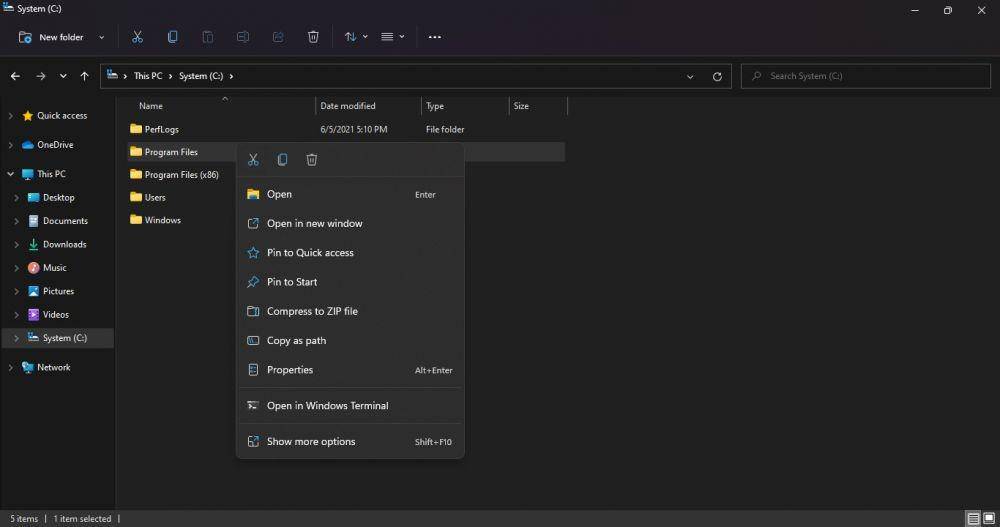Go forward with the Forward arrow

(x=41, y=76)
